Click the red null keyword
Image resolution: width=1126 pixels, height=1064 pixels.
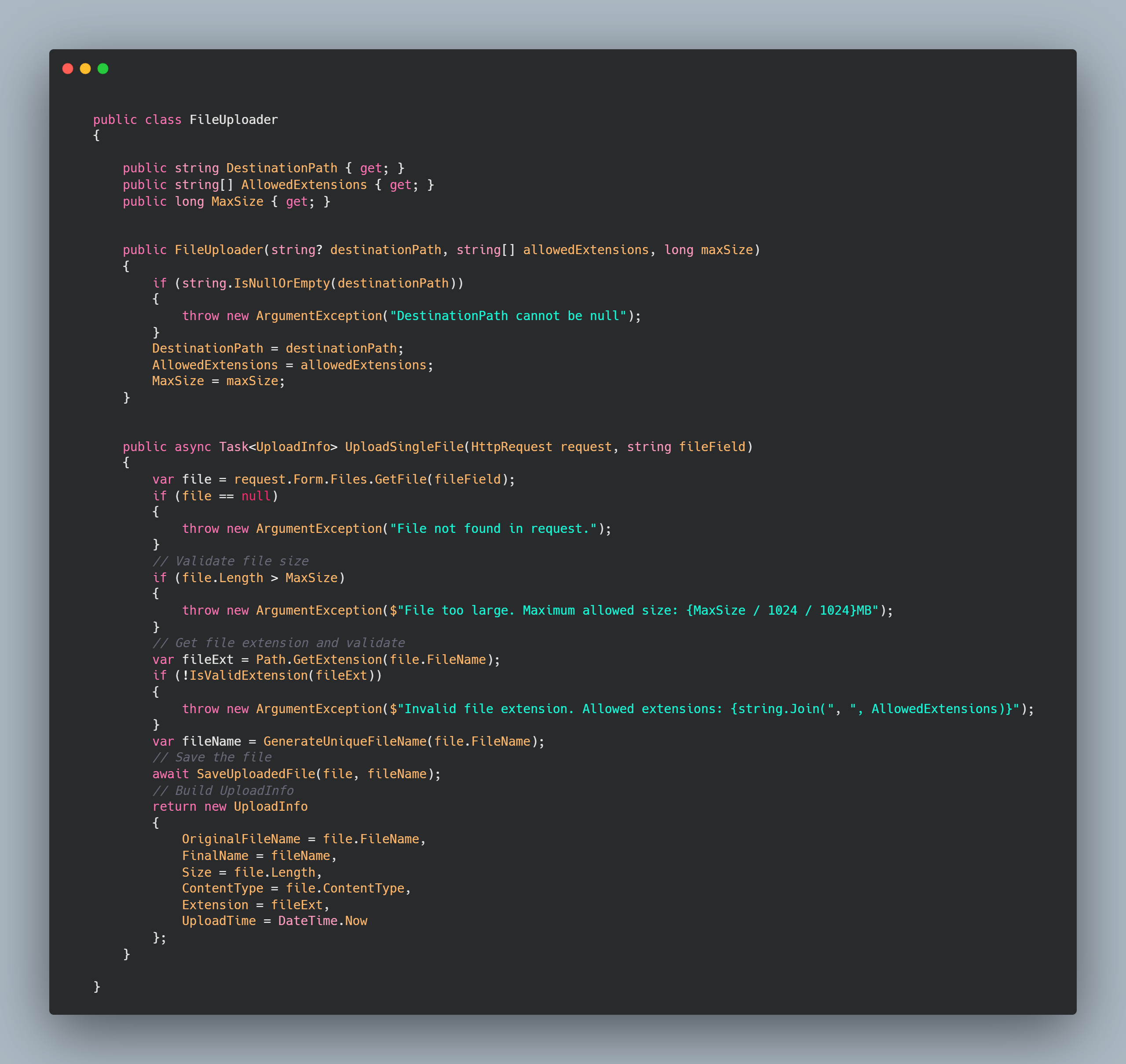(256, 496)
